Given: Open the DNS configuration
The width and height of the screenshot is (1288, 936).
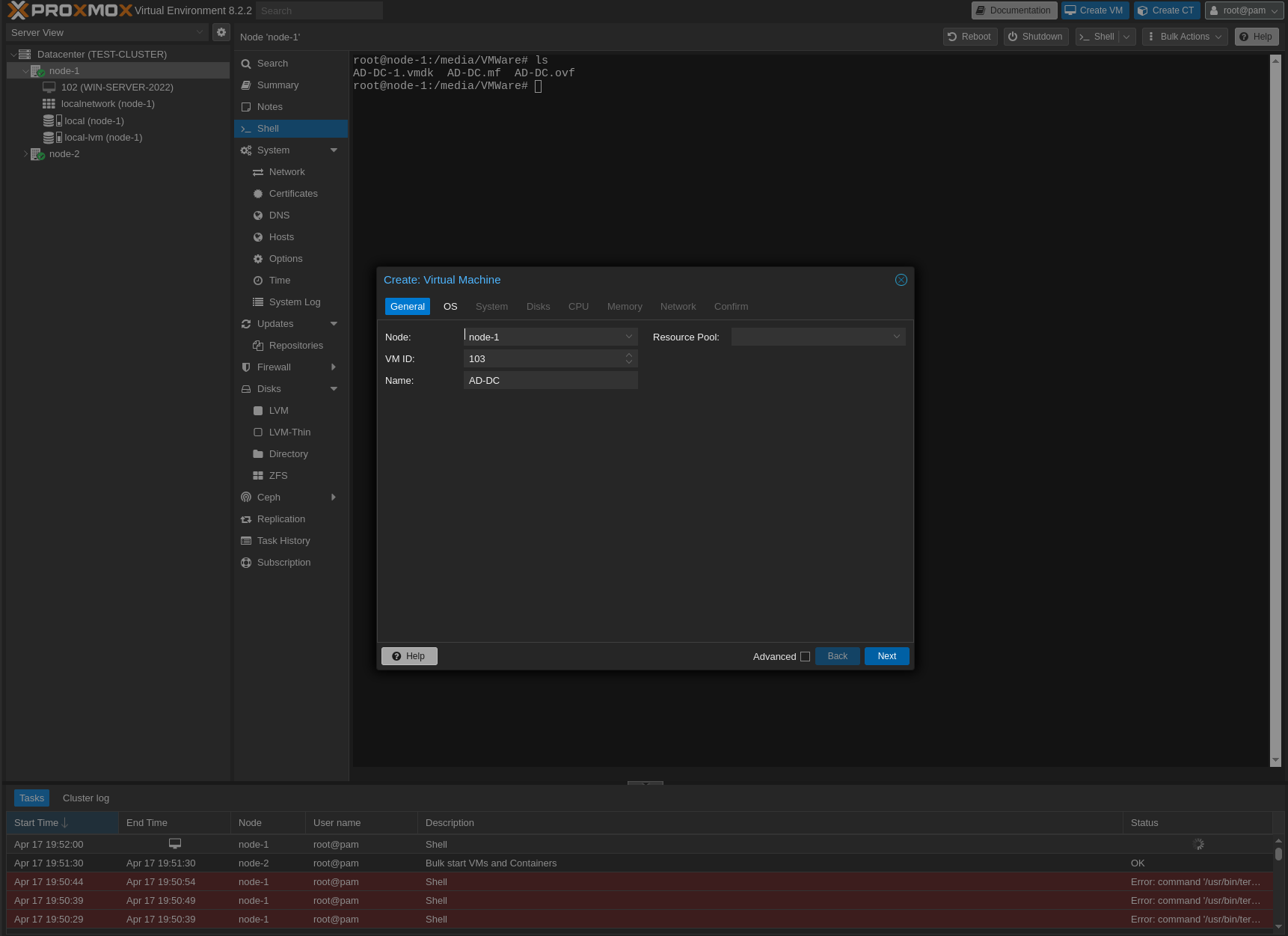Looking at the screenshot, I should coord(280,215).
